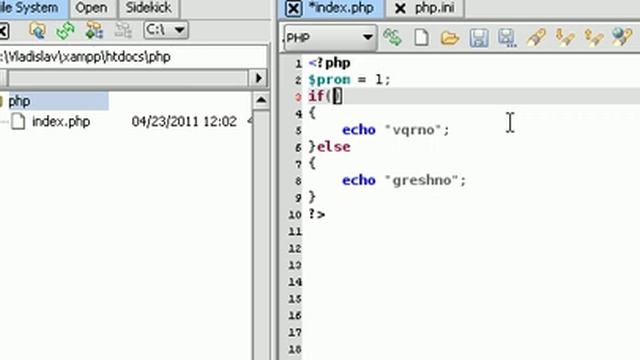Click line number 1 in gutter

tap(298, 64)
